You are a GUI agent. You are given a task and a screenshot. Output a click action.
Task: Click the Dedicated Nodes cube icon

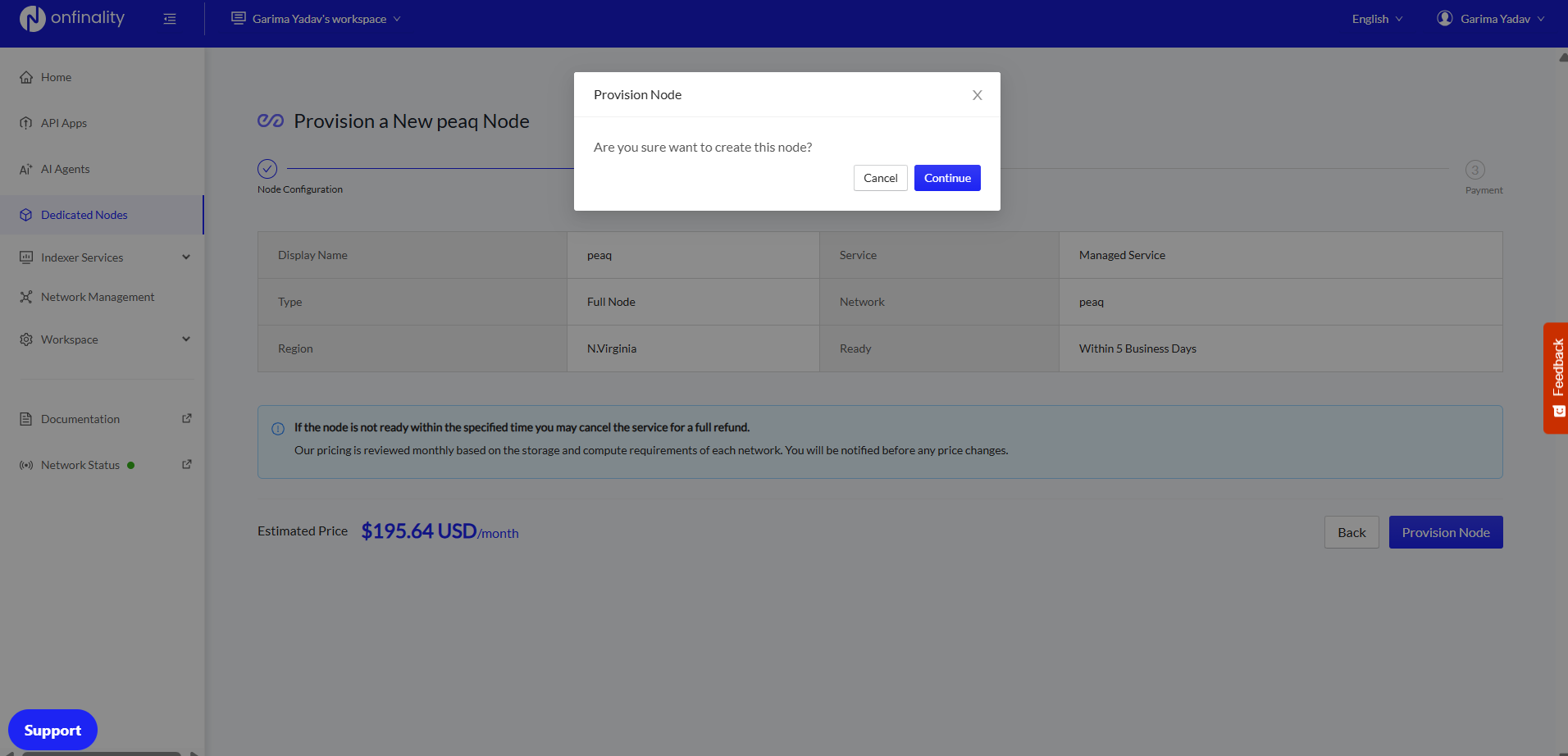[x=26, y=215]
